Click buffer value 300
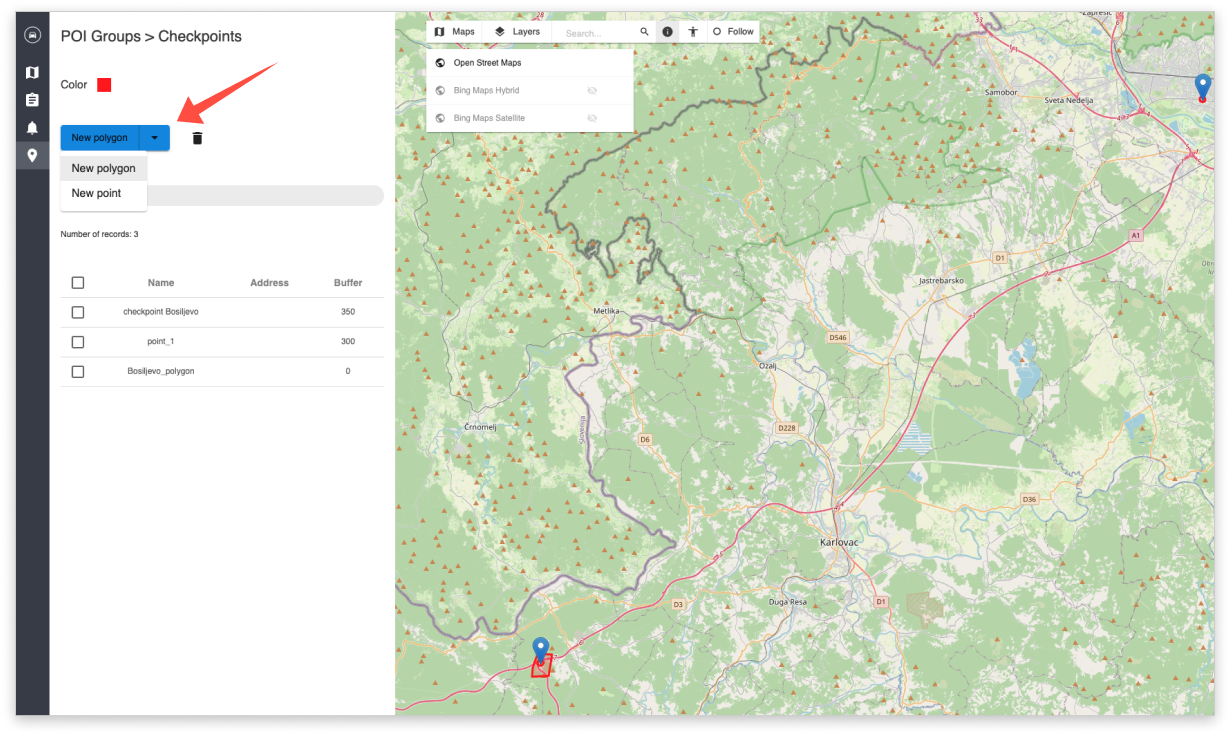The image size is (1230, 736). point(348,342)
